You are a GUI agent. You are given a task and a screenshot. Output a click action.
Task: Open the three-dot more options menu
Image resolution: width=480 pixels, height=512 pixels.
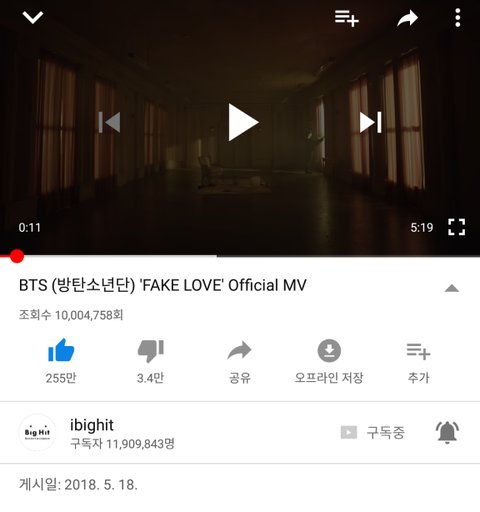458,18
